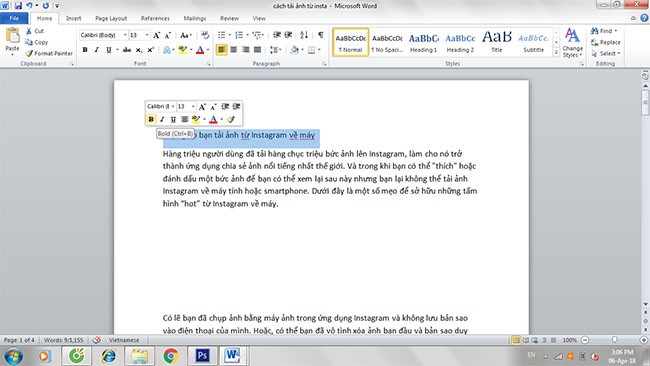Click Format Painter in Clipboard group
The width and height of the screenshot is (650, 366).
tap(49, 53)
